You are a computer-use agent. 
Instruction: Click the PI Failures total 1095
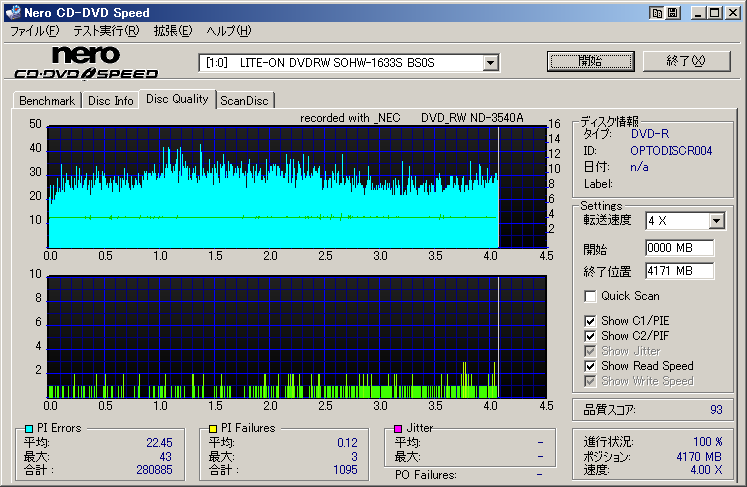(345, 470)
